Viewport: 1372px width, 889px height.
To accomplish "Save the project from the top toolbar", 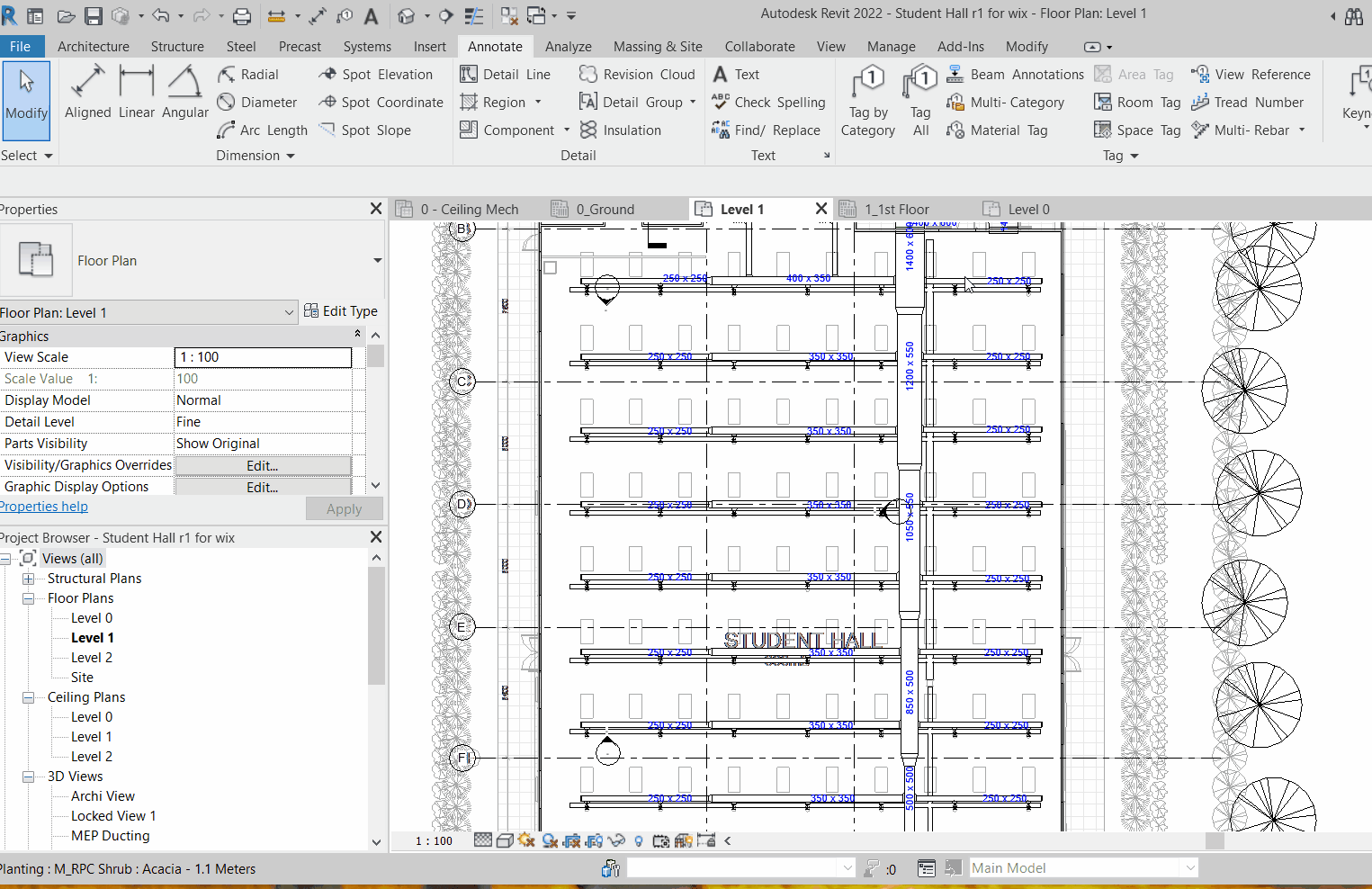I will tap(94, 16).
